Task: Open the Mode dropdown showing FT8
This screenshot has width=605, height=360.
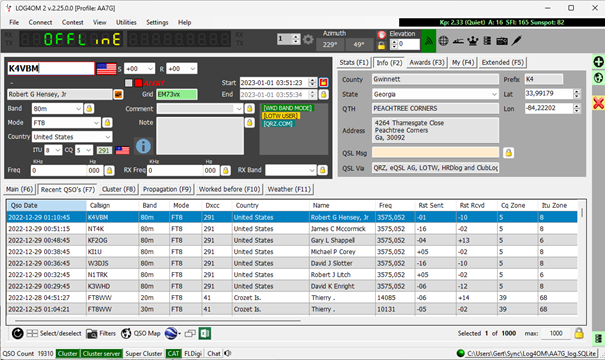Action: click(66, 123)
